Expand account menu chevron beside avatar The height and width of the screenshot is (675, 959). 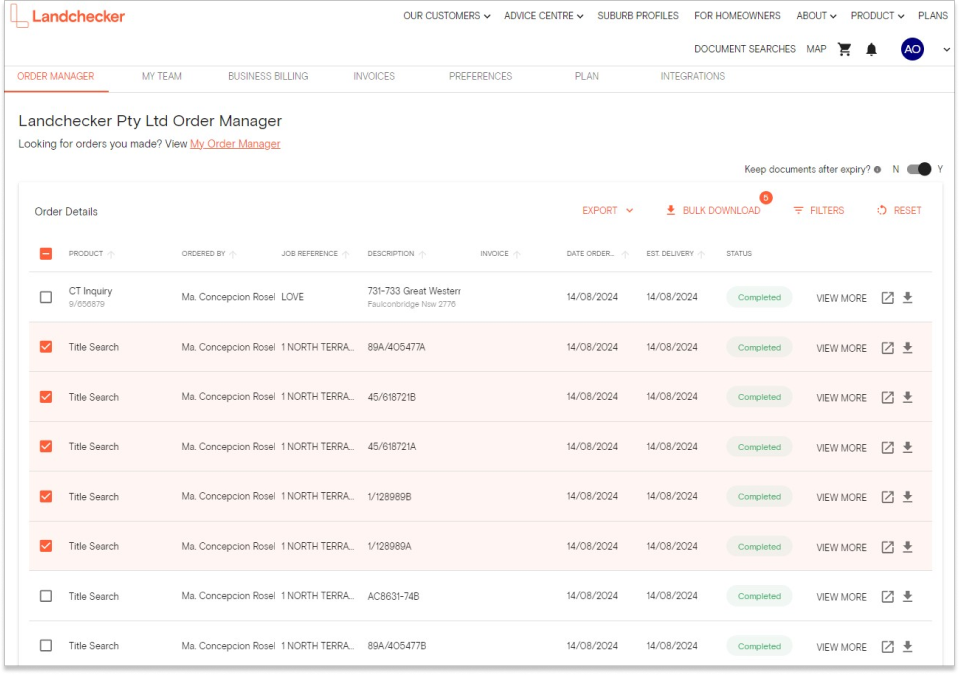coord(946,50)
